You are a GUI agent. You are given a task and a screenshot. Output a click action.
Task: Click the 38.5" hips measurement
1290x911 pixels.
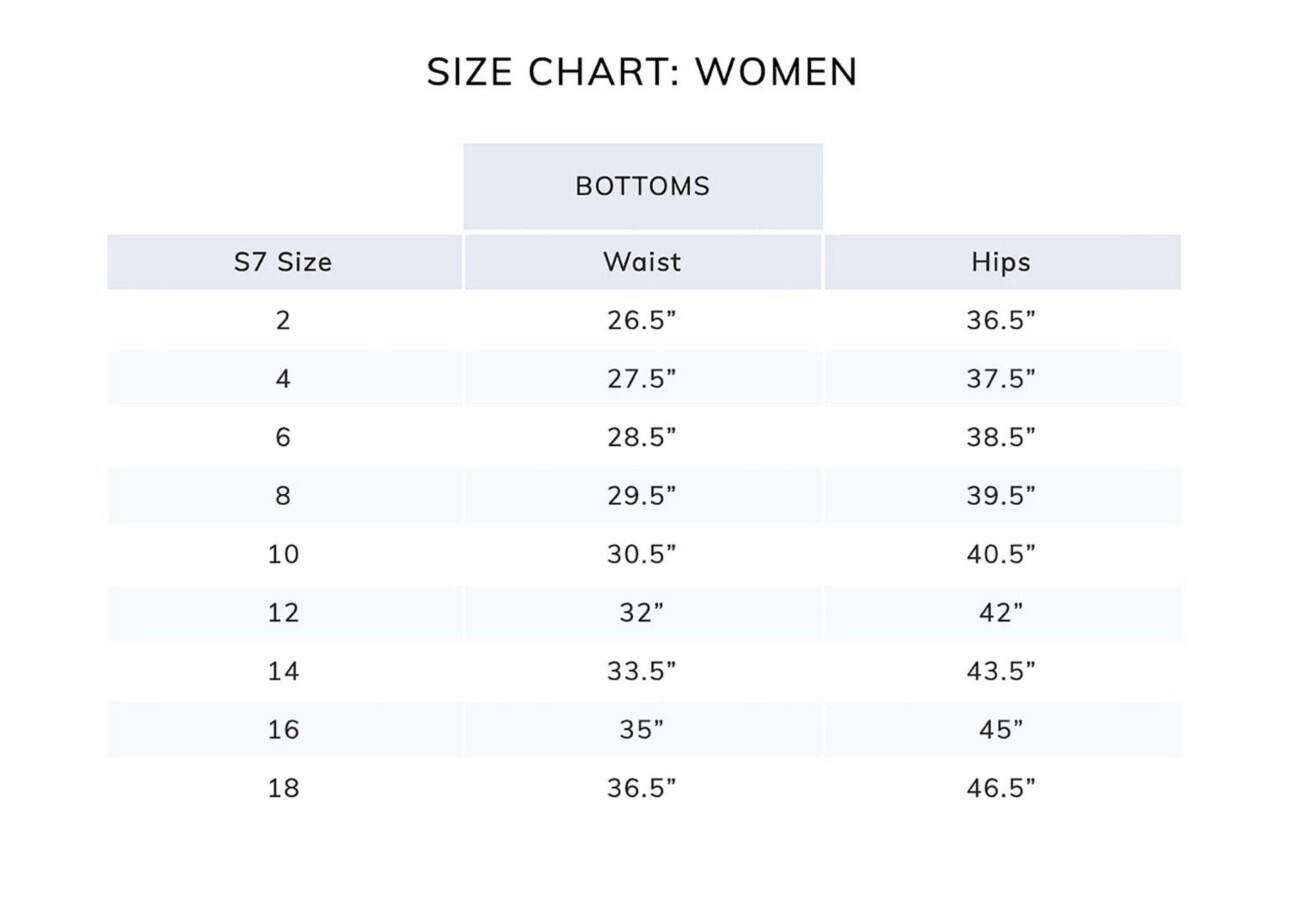1000,437
